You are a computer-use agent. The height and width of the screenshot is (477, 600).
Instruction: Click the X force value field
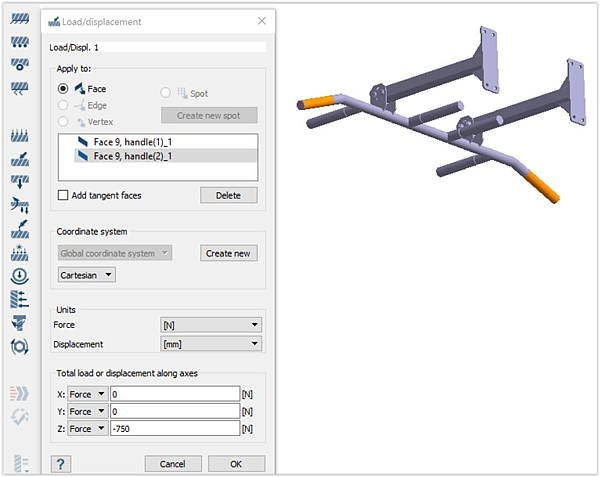[x=175, y=394]
